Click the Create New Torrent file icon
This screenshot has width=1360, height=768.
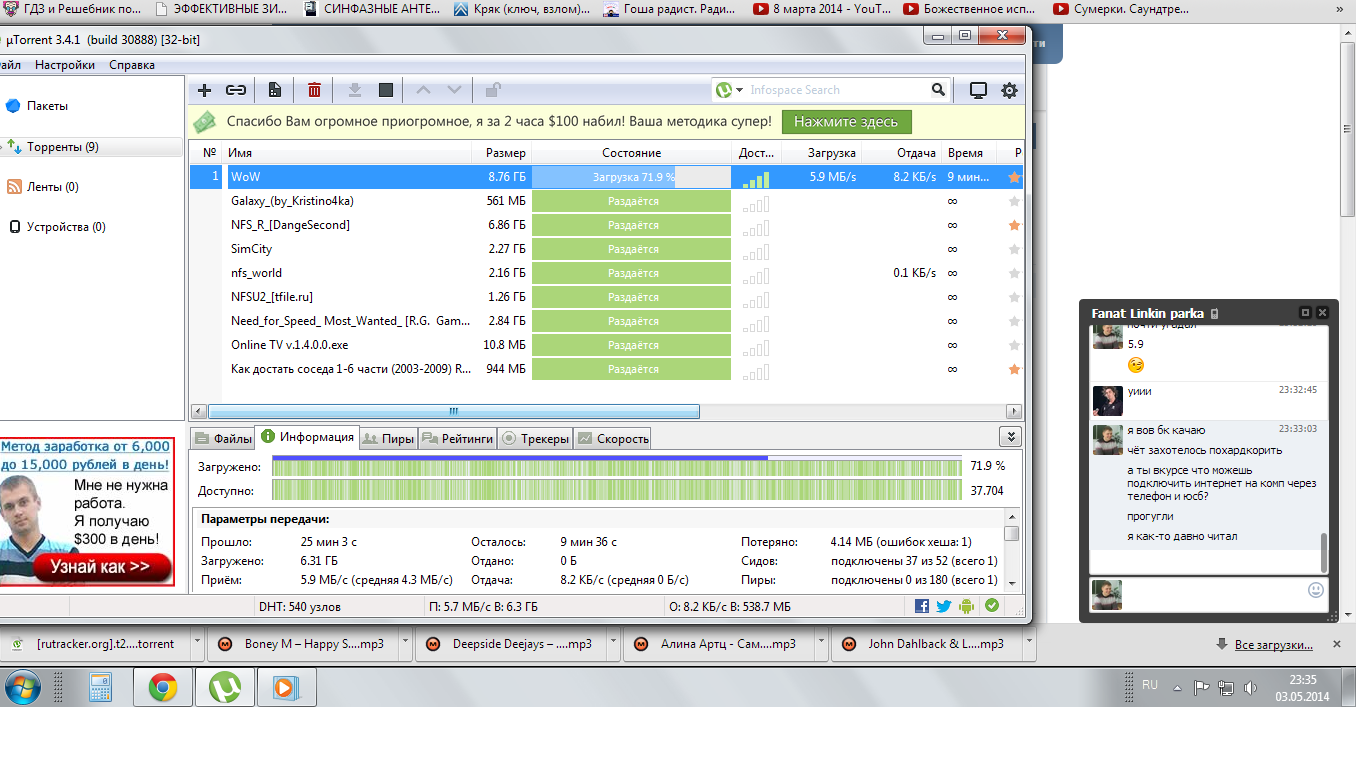coord(275,90)
